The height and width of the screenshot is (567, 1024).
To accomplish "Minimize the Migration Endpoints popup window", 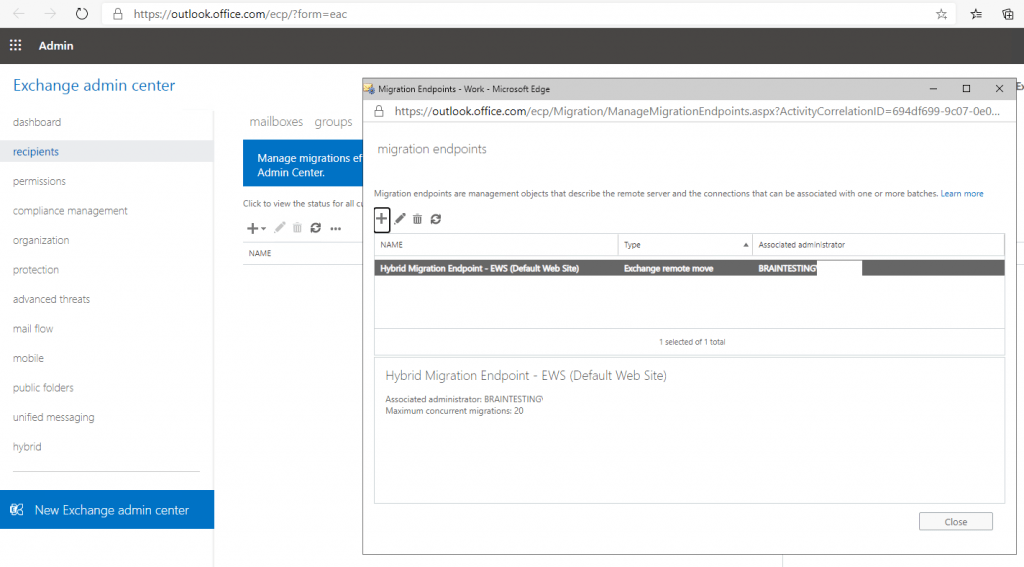I will [x=933, y=89].
